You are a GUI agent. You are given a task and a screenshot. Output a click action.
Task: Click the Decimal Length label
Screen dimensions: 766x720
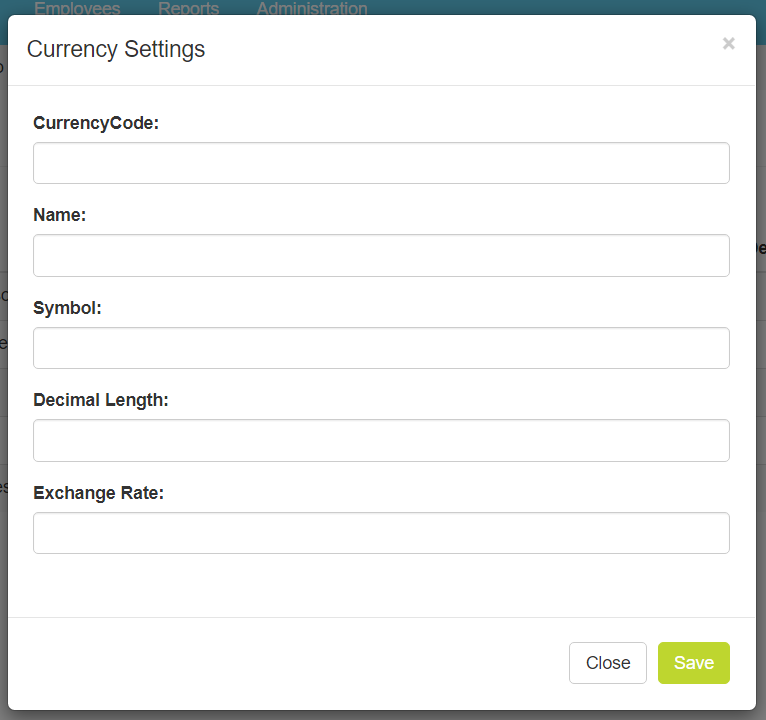101,400
